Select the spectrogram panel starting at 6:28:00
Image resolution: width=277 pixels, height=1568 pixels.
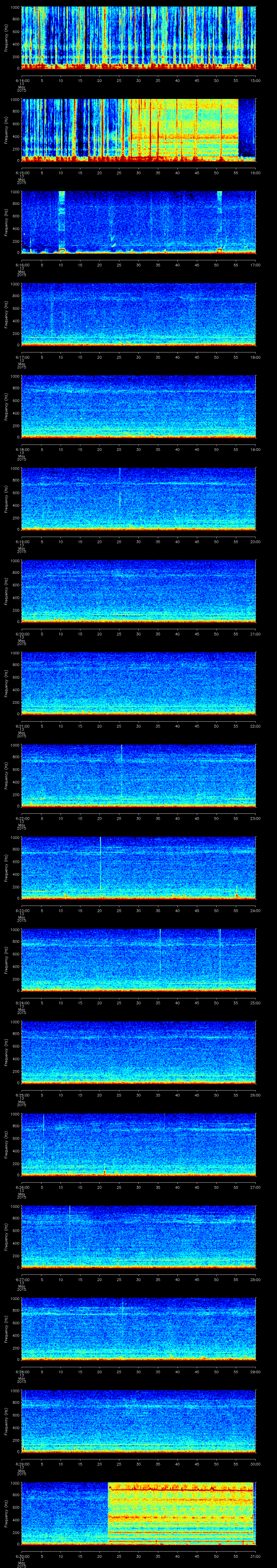pyautogui.click(x=139, y=1329)
